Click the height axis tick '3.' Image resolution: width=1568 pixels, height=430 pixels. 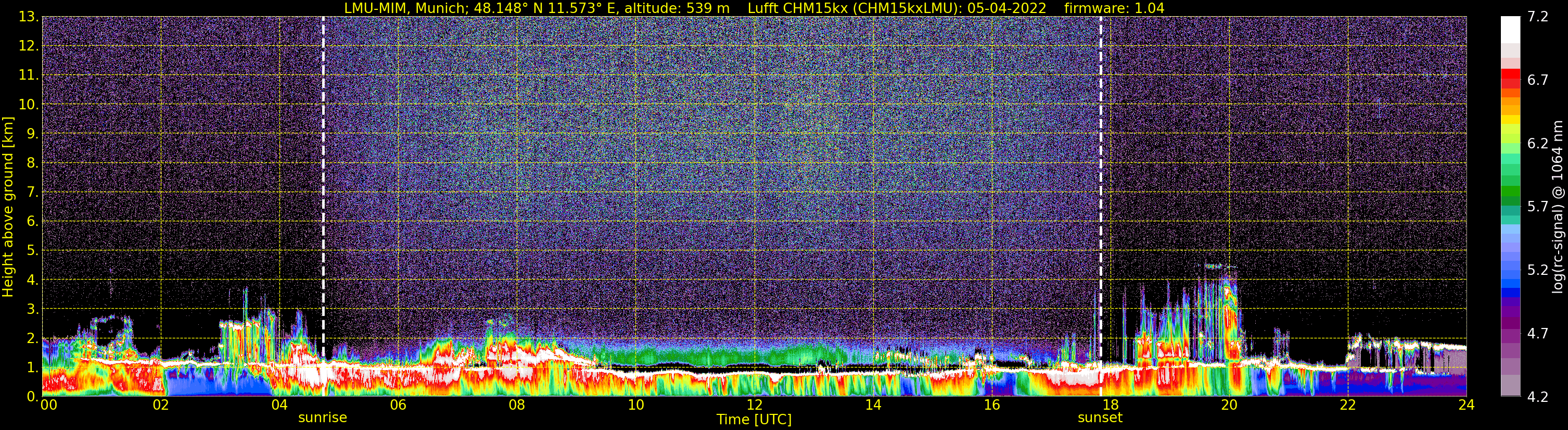coord(33,309)
